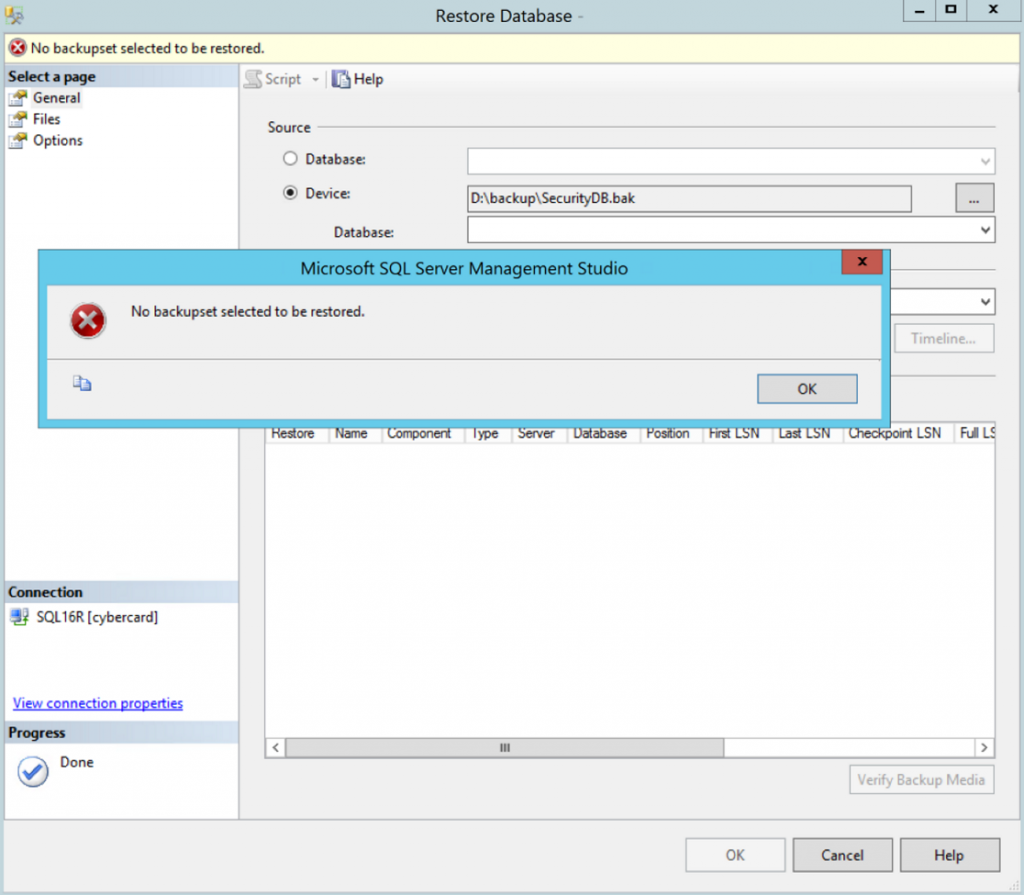The image size is (1024, 895).
Task: Minimize the Restore Database window
Action: [x=920, y=10]
